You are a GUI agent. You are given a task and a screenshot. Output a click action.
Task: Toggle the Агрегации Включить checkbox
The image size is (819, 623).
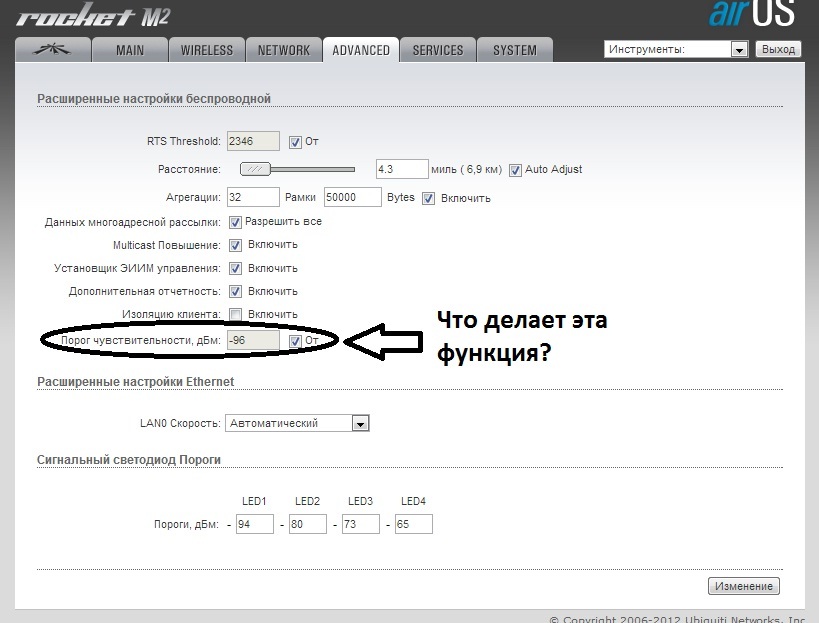428,198
